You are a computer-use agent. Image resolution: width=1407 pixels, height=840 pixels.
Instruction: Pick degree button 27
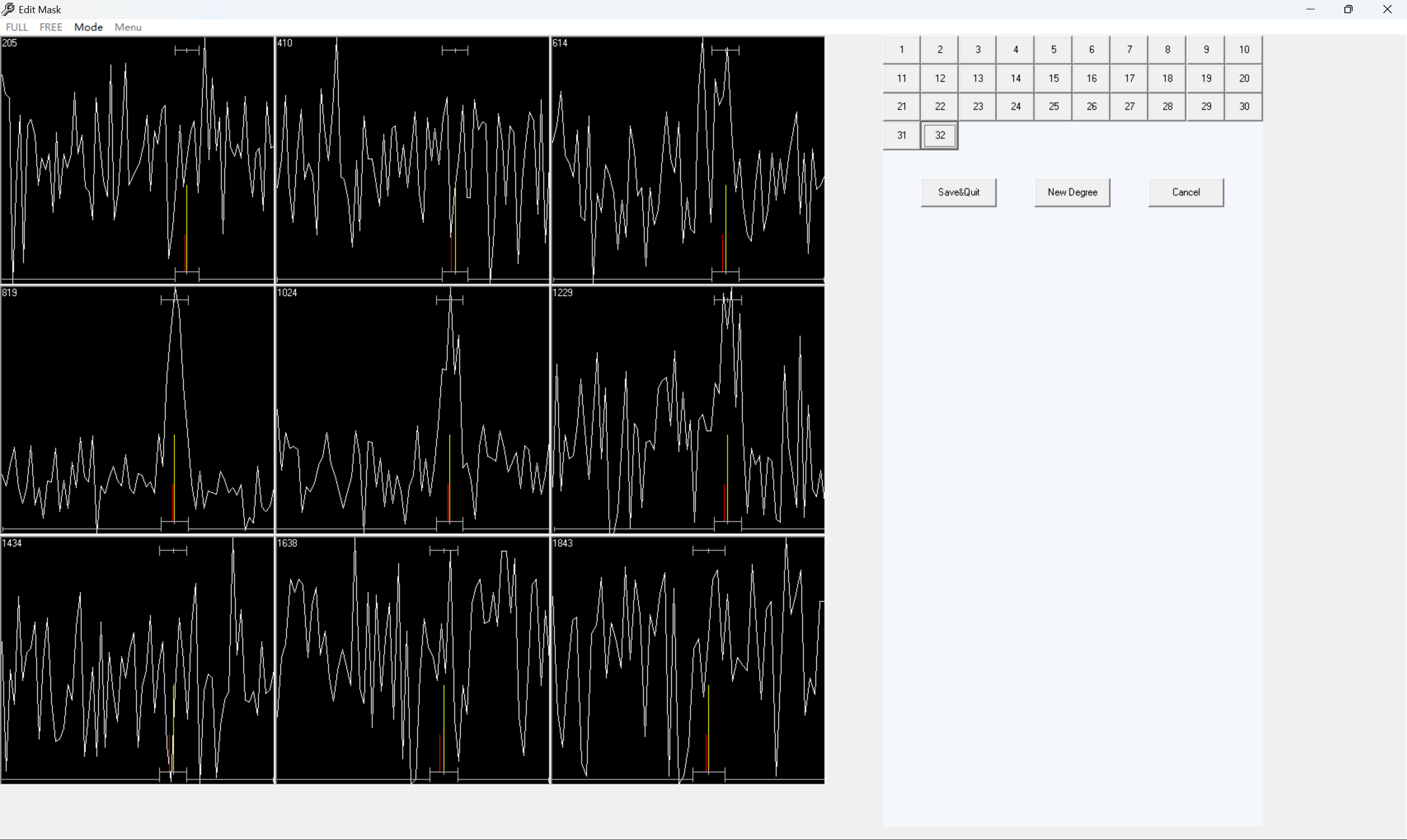(x=1129, y=107)
